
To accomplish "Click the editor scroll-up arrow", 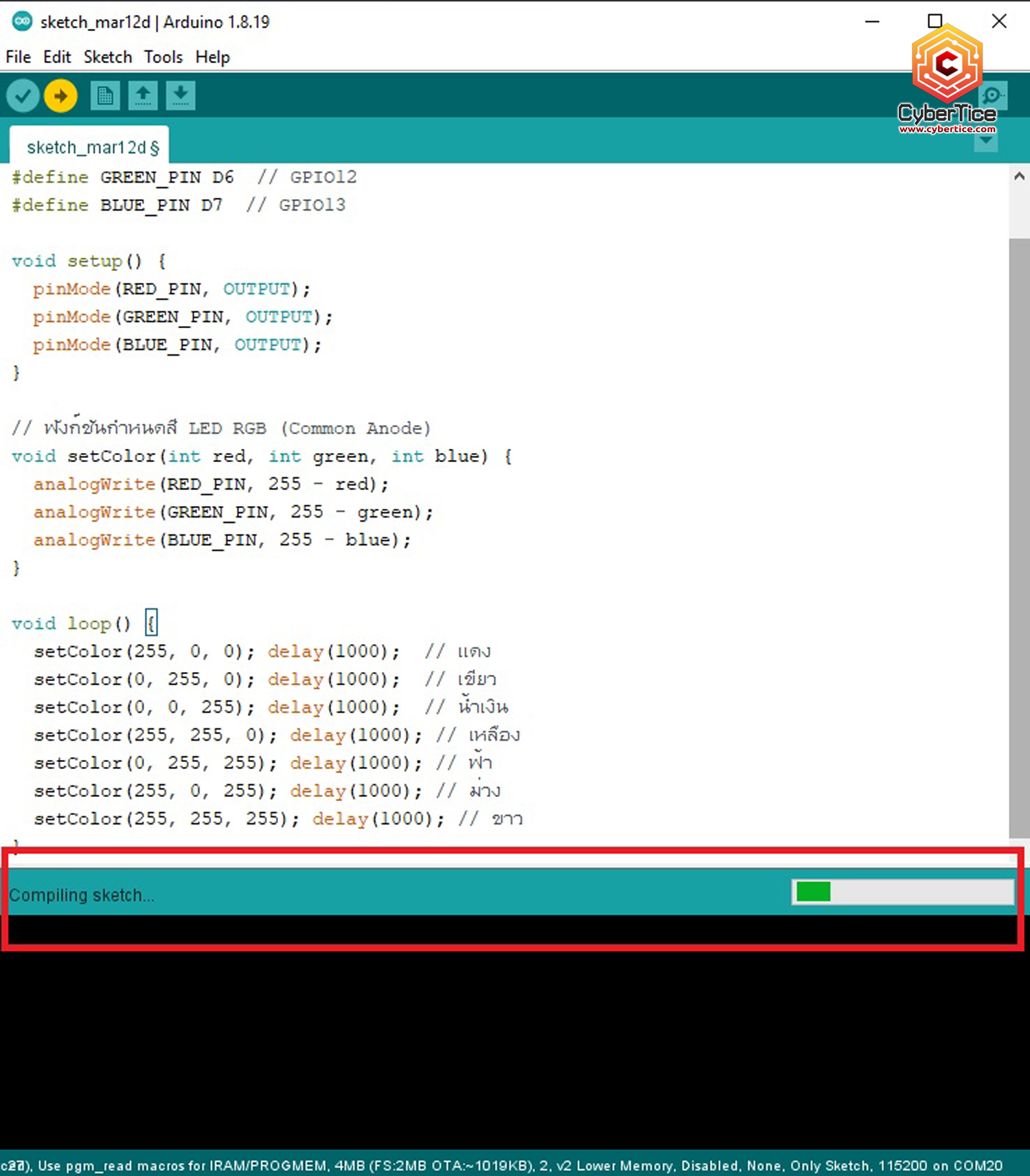I will 1019,176.
